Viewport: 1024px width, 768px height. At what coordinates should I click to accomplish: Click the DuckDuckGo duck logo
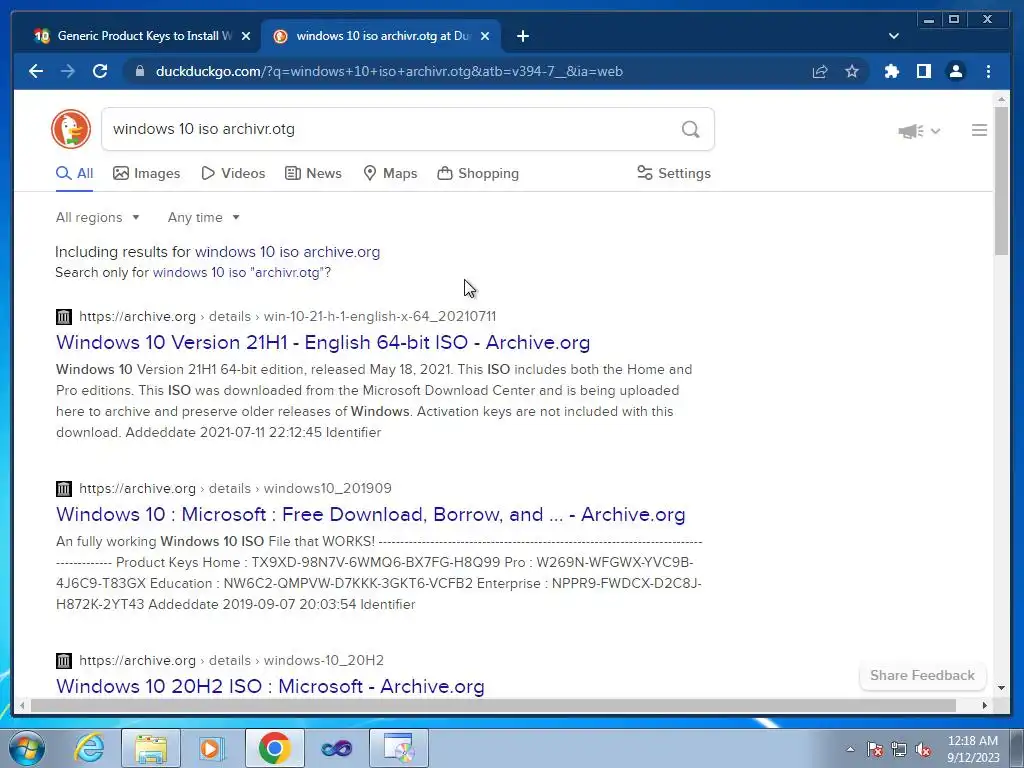pos(71,129)
